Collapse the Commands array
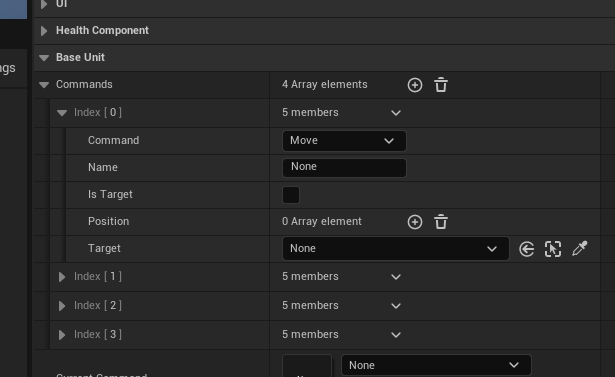This screenshot has width=615, height=377. coord(44,85)
